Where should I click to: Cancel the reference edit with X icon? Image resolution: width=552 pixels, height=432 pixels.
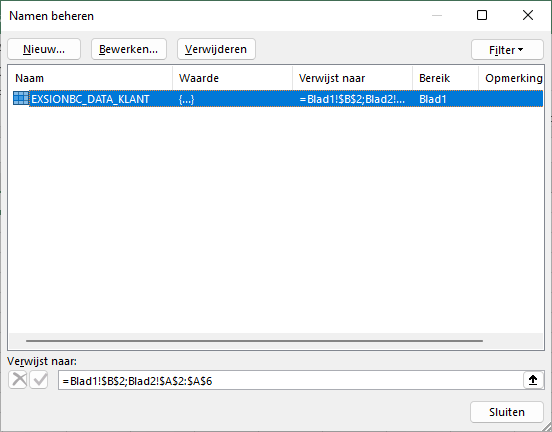(x=18, y=380)
